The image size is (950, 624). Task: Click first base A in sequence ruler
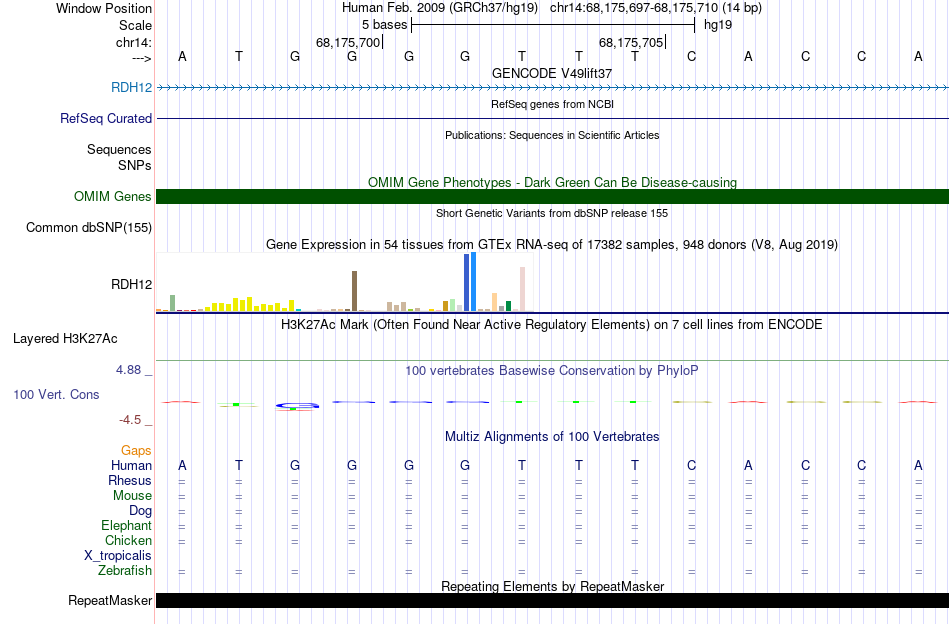coord(182,56)
